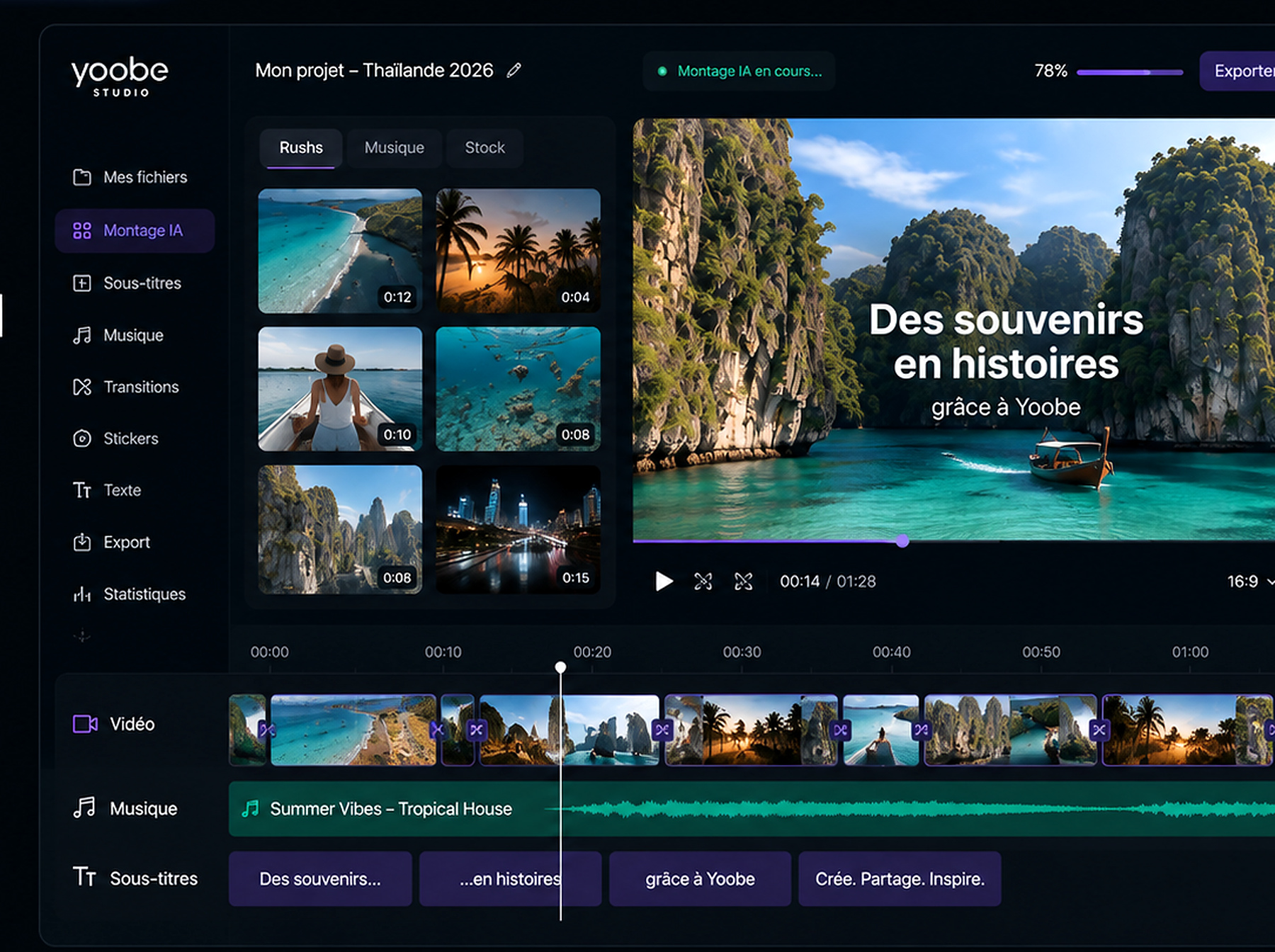
Task: Select the Crée. Partage. Inspire. subtitle block
Action: [900, 879]
